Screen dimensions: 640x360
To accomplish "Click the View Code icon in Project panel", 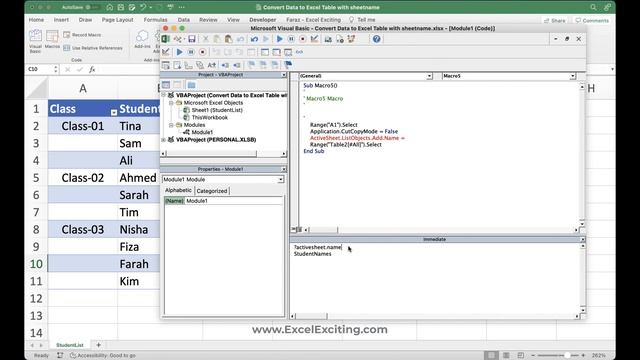I will click(x=166, y=84).
